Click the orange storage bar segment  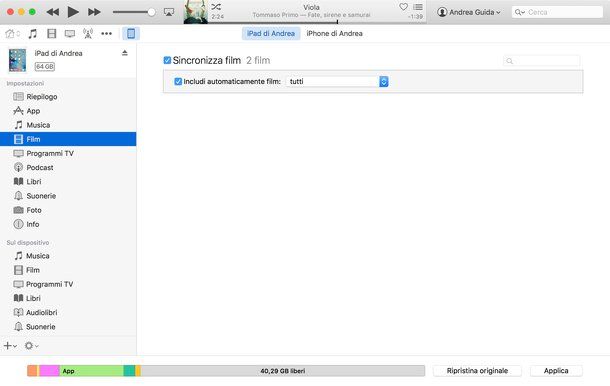(33, 371)
